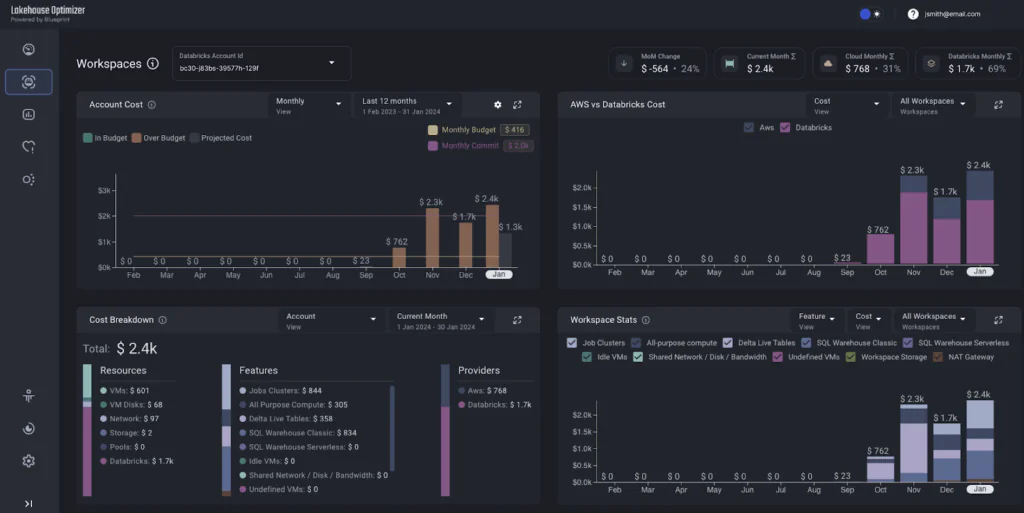Click the Account Cost settings gear icon

pos(498,104)
